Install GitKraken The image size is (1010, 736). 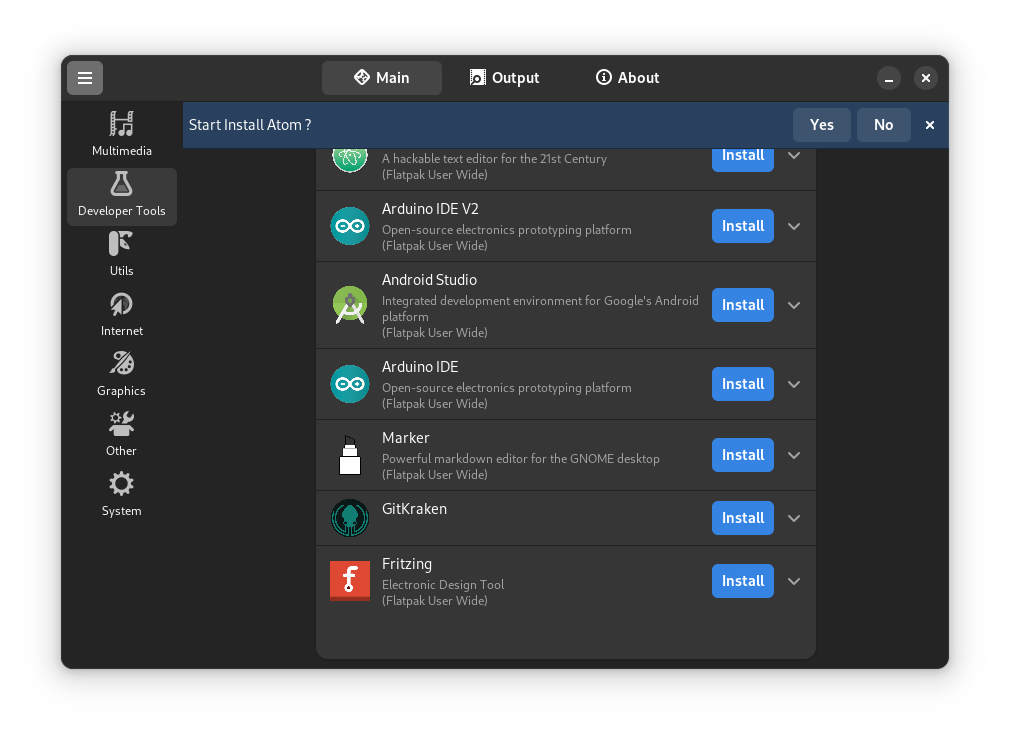pyautogui.click(x=743, y=518)
